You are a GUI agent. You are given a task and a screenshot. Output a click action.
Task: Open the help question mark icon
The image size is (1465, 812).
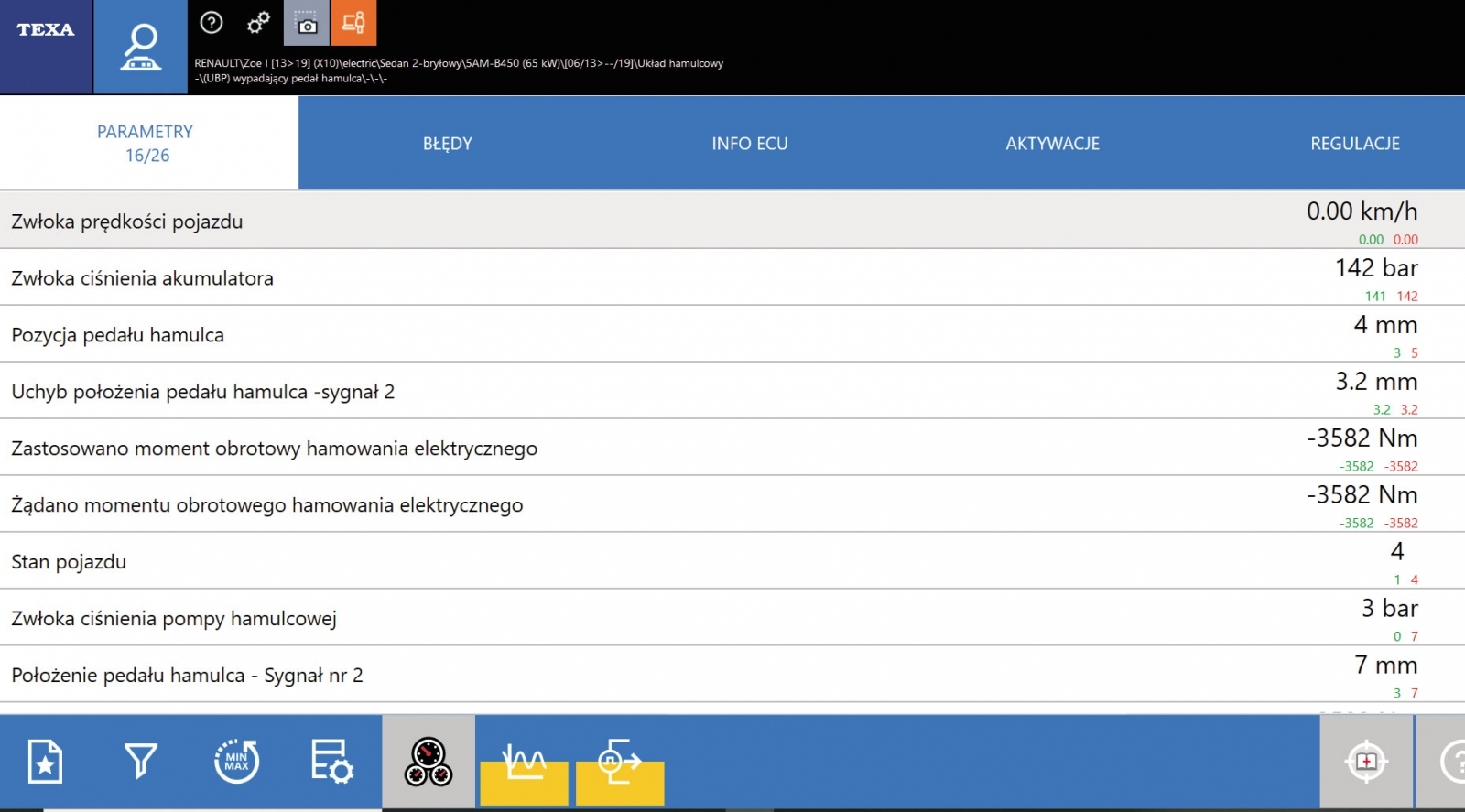(212, 23)
